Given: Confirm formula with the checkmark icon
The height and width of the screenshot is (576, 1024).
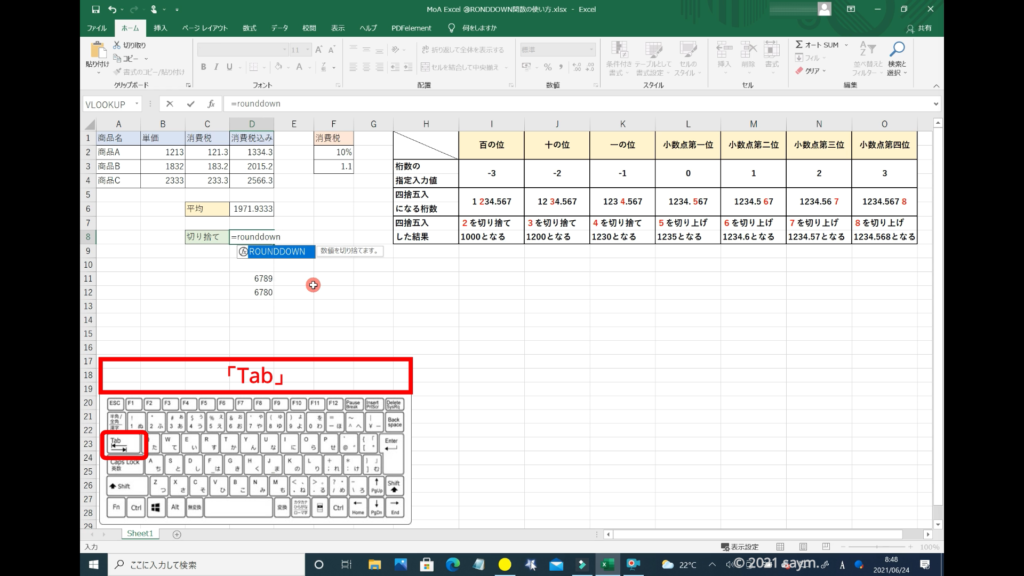Looking at the screenshot, I should (x=190, y=103).
